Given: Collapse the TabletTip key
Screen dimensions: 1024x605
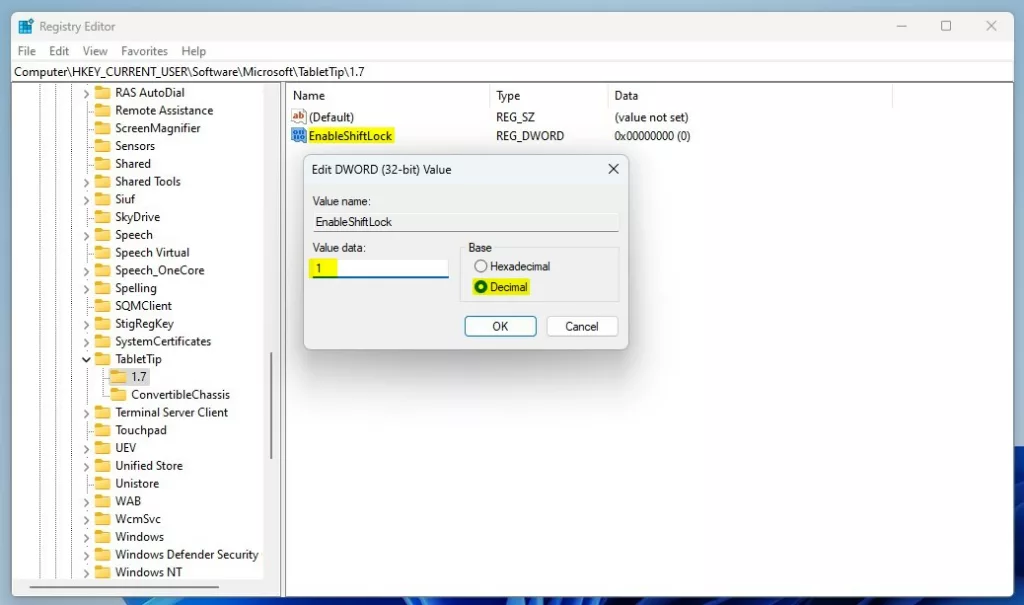Looking at the screenshot, I should coord(86,359).
